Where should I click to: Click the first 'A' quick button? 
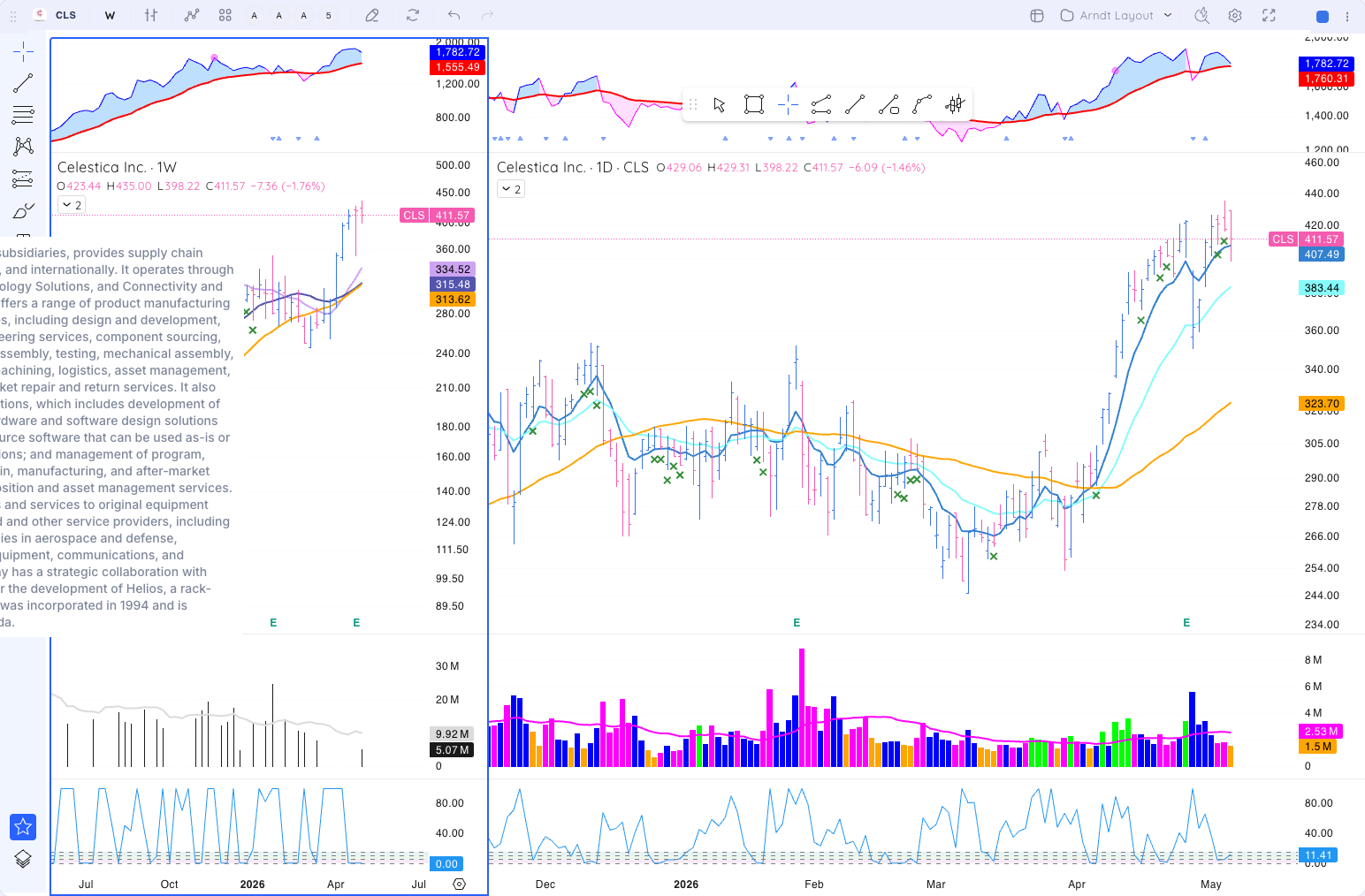pos(255,15)
